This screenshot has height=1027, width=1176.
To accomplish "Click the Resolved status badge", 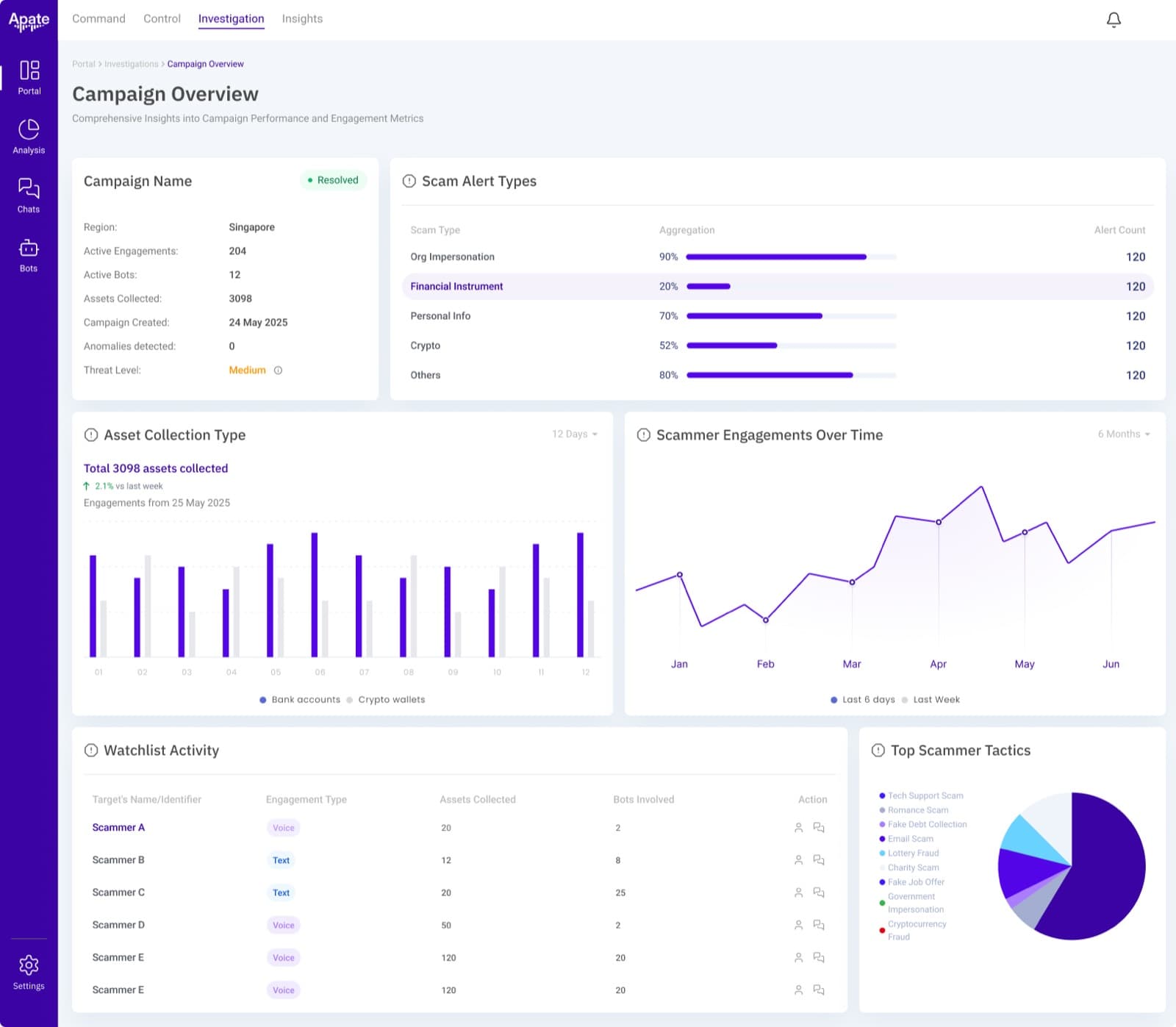I will (333, 180).
